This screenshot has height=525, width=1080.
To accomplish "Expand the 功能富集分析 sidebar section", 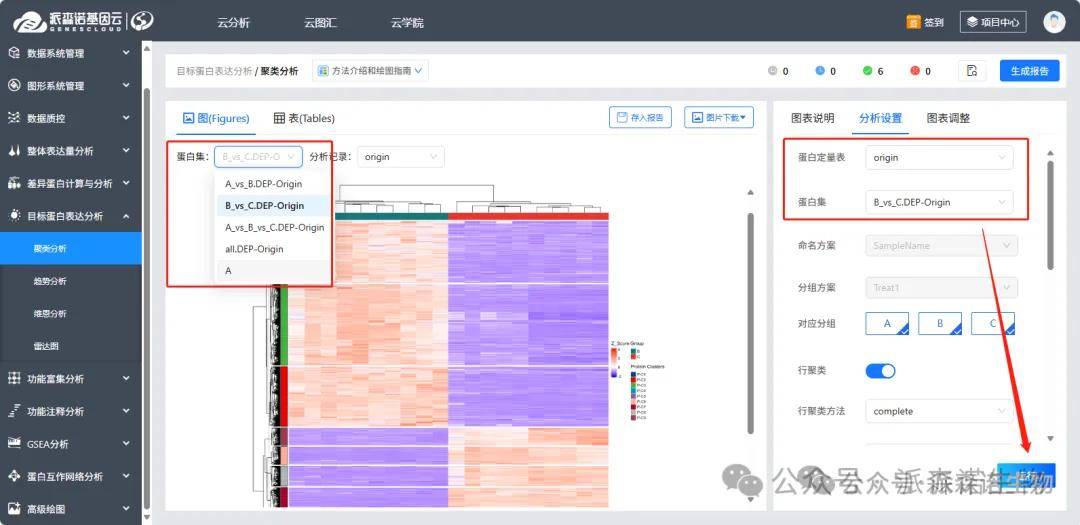I will coord(70,379).
